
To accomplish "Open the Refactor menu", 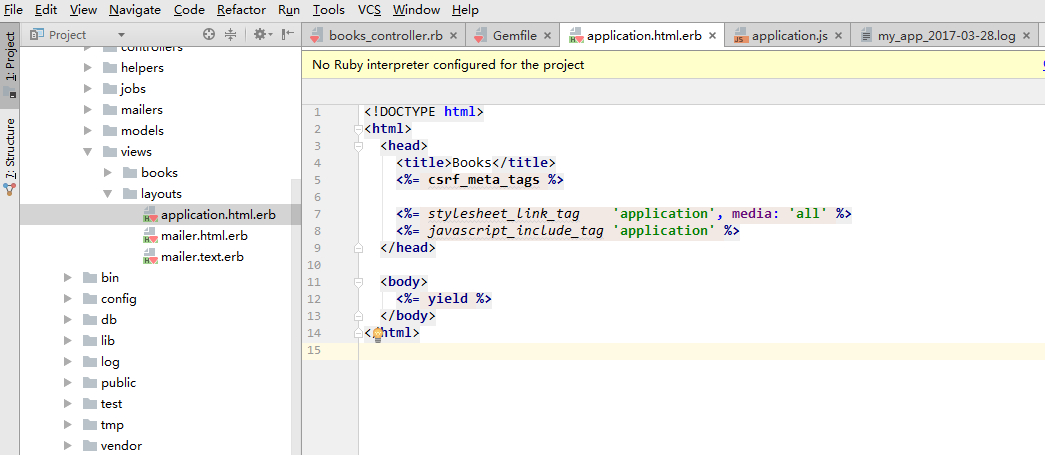I will [241, 10].
